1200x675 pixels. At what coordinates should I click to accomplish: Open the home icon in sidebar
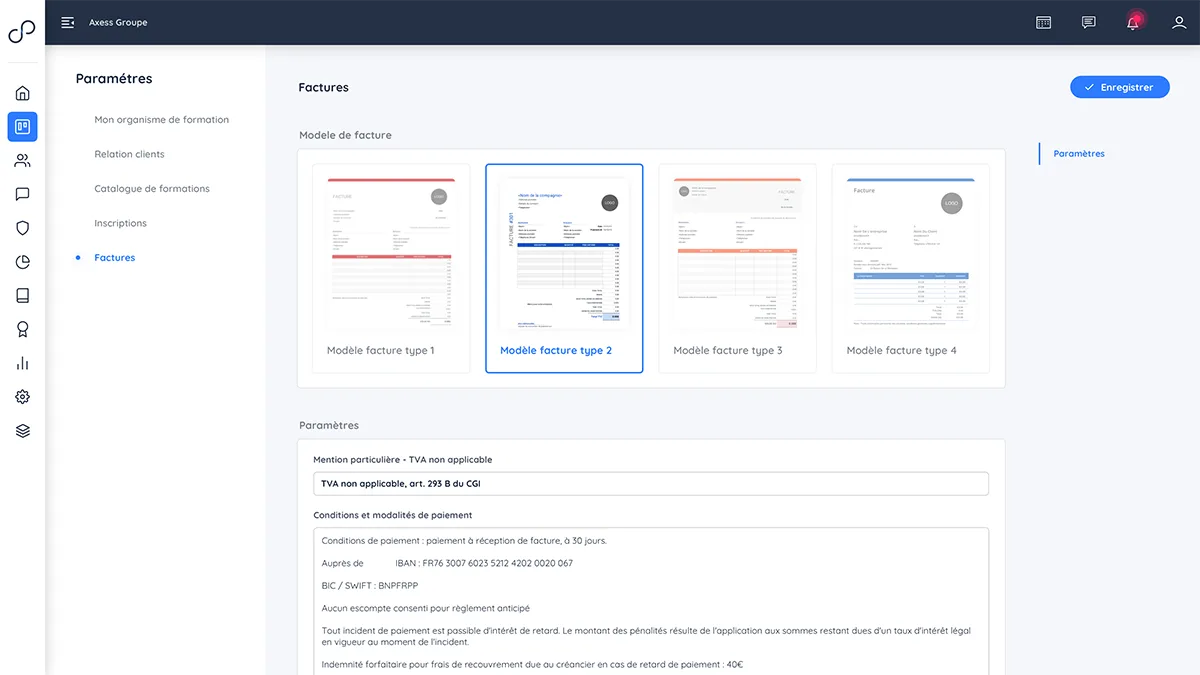(22, 93)
